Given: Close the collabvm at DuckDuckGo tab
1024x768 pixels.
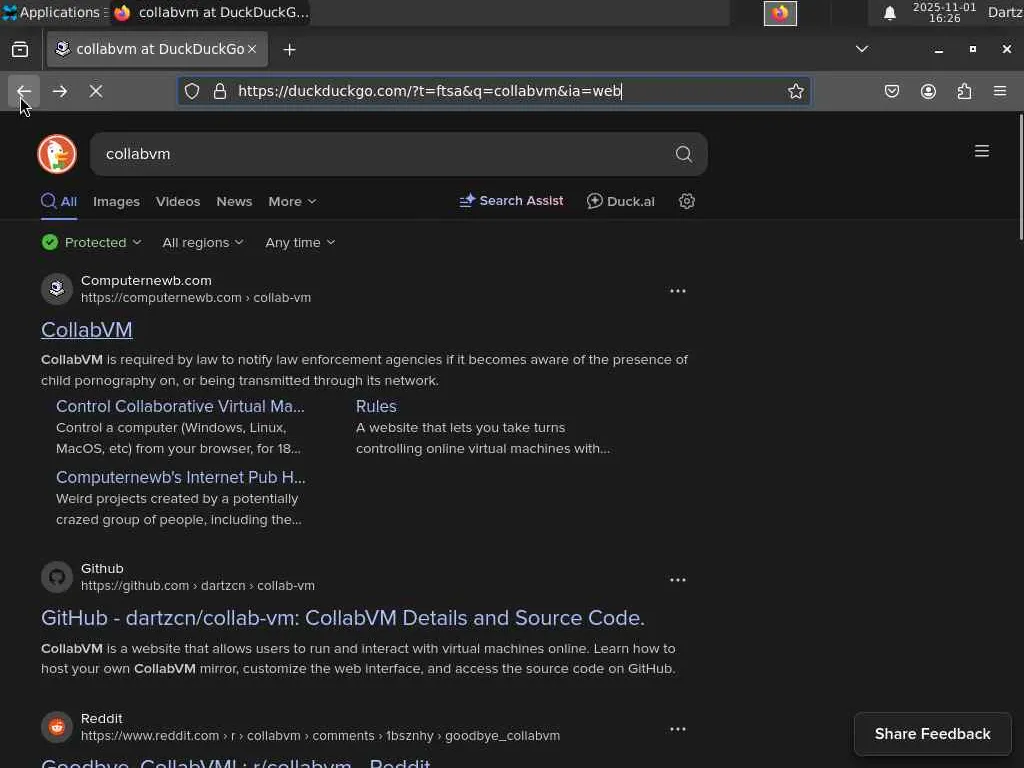Looking at the screenshot, I should tap(252, 49).
